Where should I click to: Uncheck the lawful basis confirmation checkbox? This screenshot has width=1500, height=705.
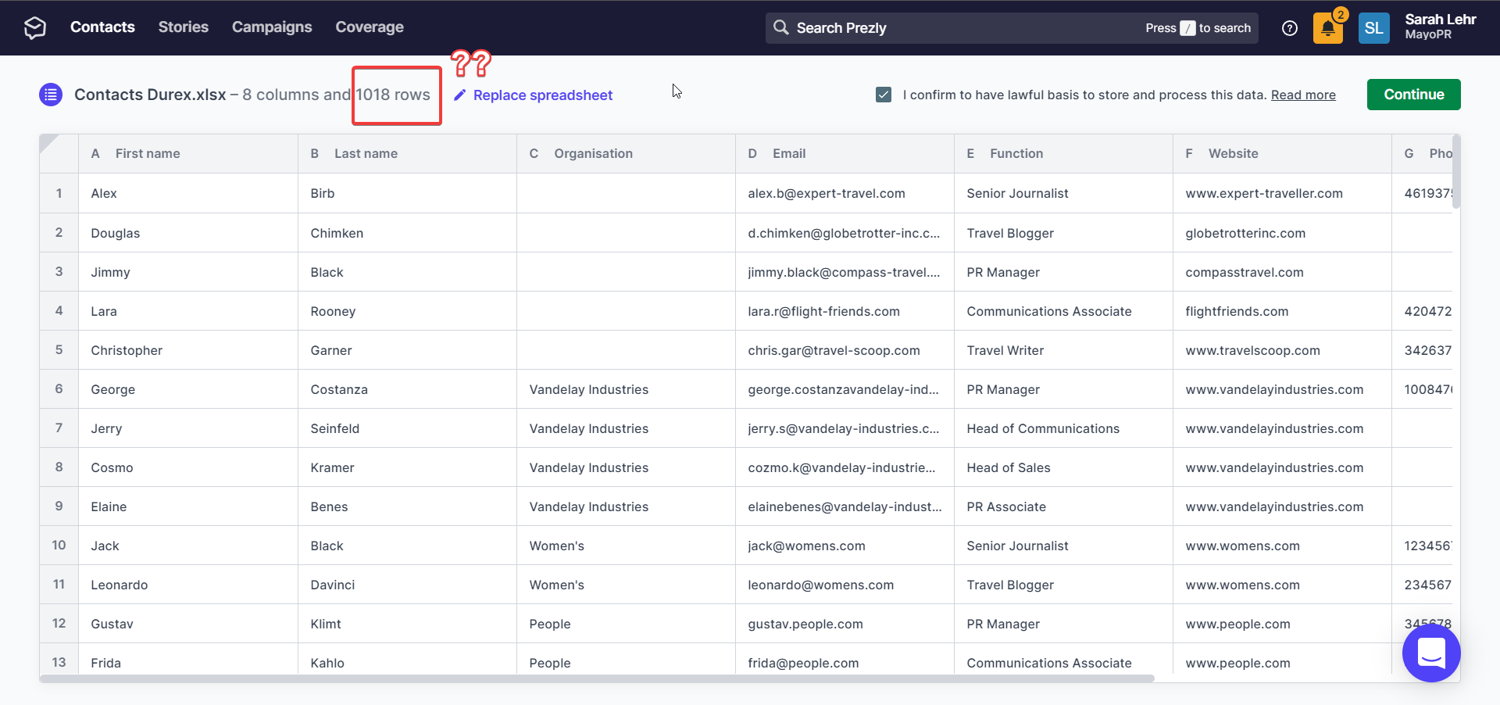tap(883, 94)
